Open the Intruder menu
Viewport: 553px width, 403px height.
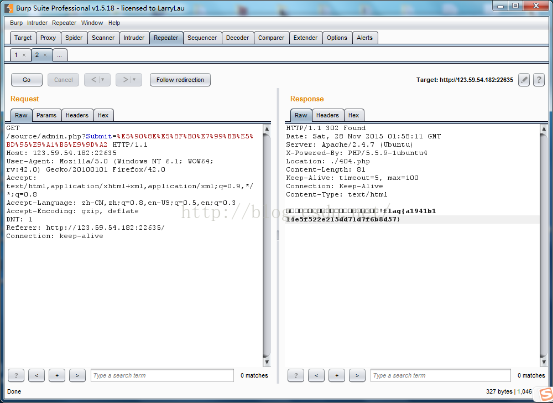[37, 23]
